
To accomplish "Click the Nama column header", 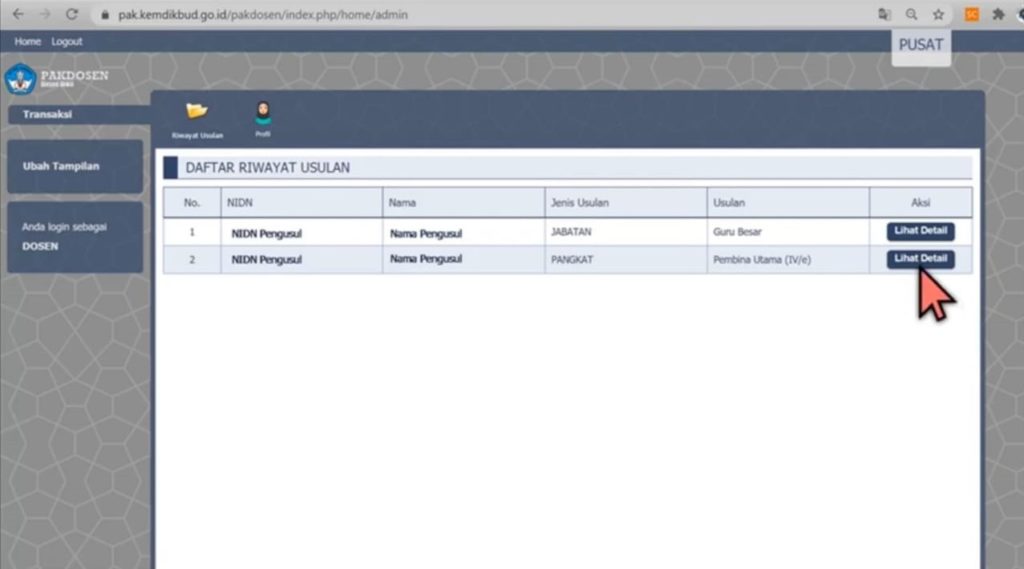I will [x=464, y=203].
